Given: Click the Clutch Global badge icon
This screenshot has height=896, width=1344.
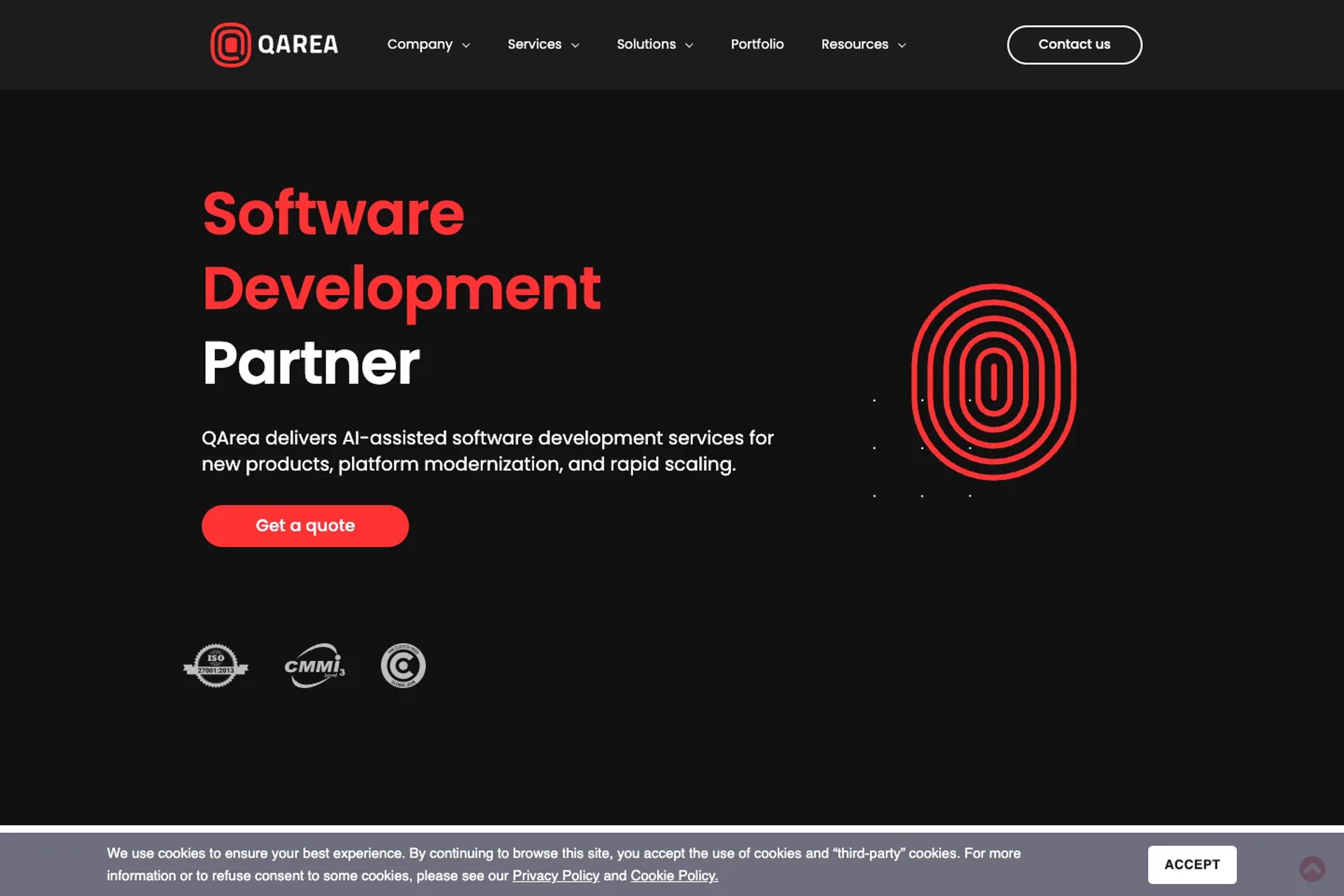Looking at the screenshot, I should click(x=403, y=666).
